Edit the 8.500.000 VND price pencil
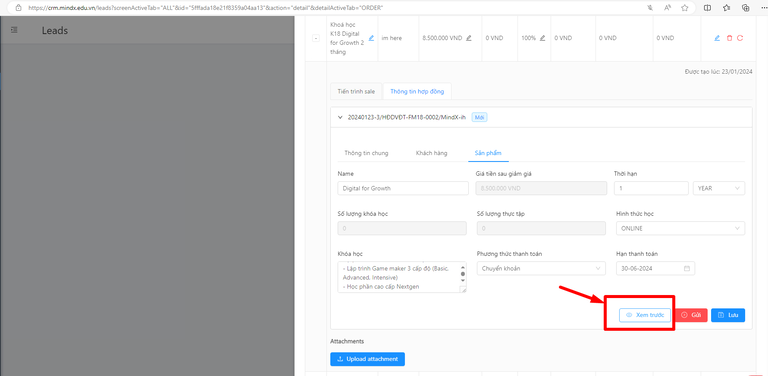 pos(469,38)
